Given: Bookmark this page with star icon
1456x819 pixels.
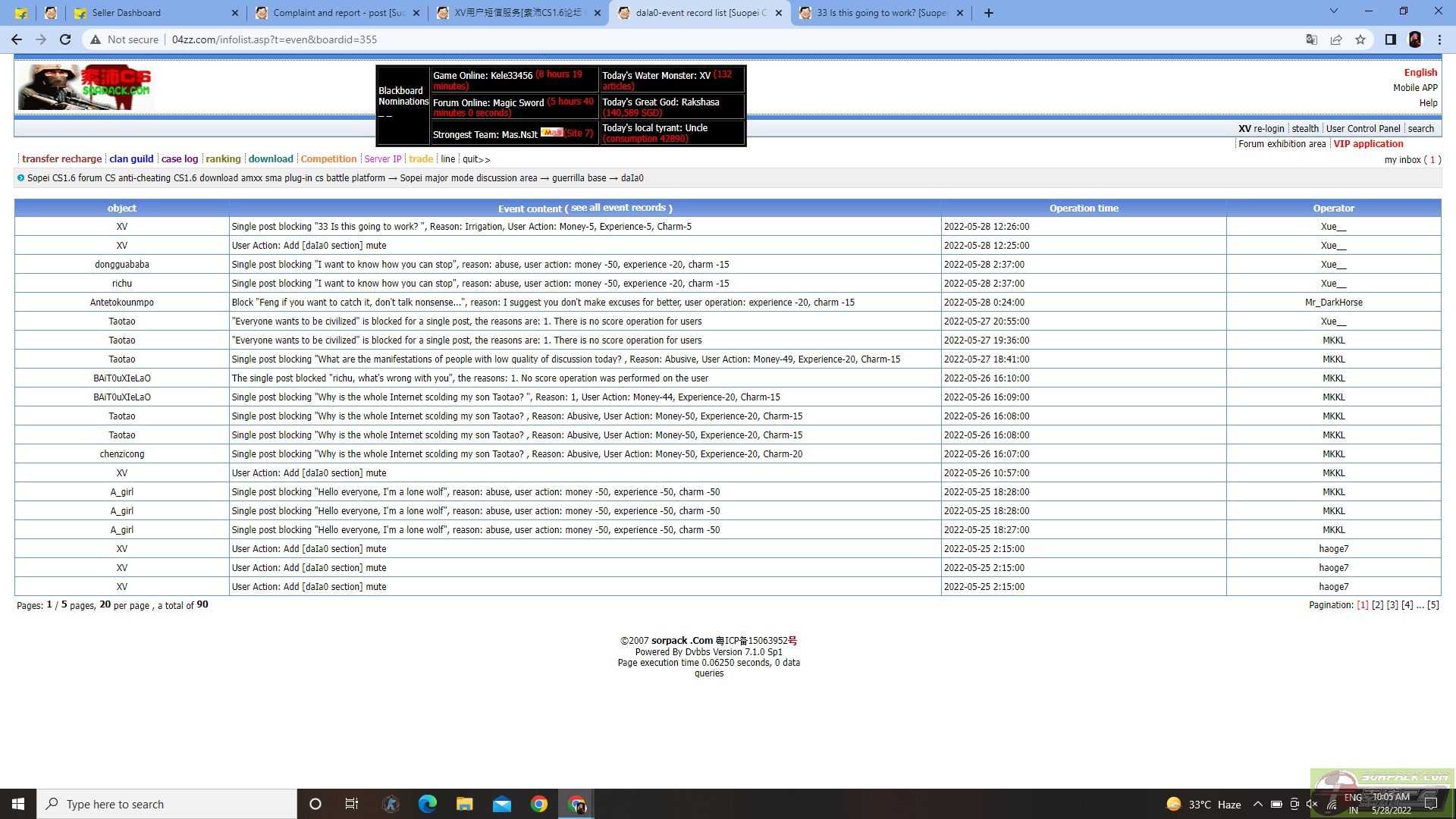Looking at the screenshot, I should click(1360, 39).
